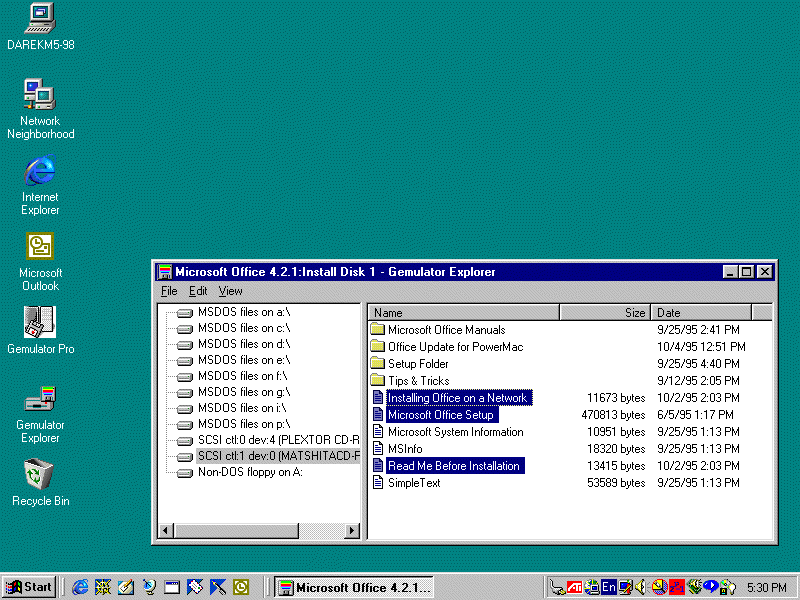Screen dimensions: 800x600
Task: Click the taskbar clock showing 5:30 PM
Action: point(767,588)
